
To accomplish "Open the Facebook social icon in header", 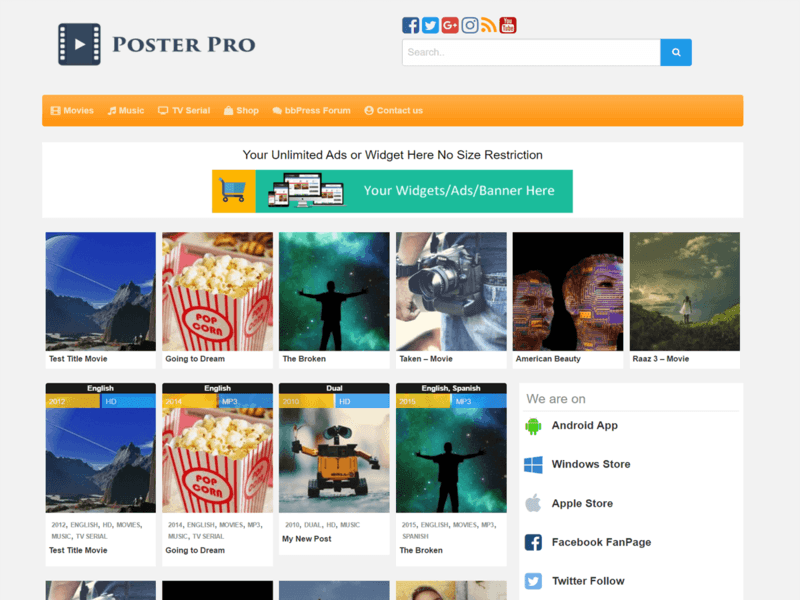I will pyautogui.click(x=411, y=25).
